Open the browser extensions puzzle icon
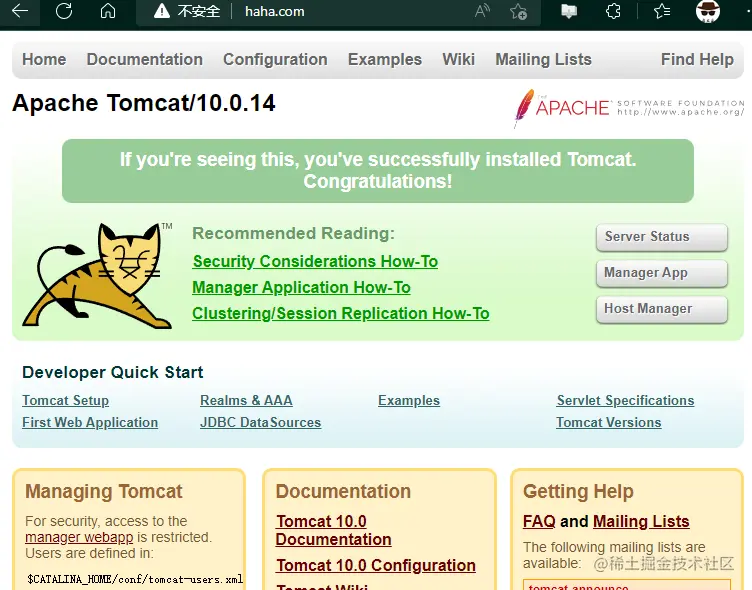 tap(613, 11)
